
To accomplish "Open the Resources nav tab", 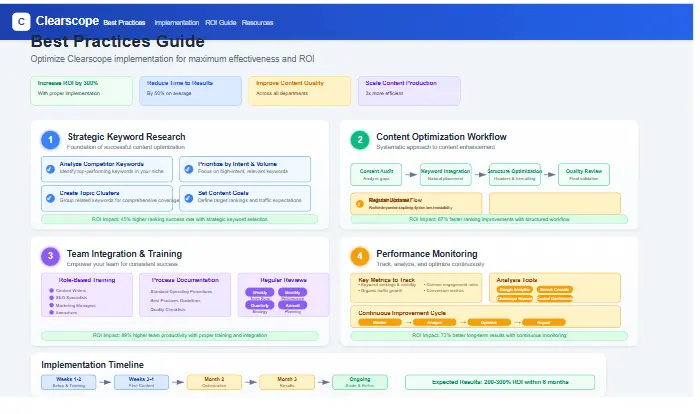I will pyautogui.click(x=258, y=22).
